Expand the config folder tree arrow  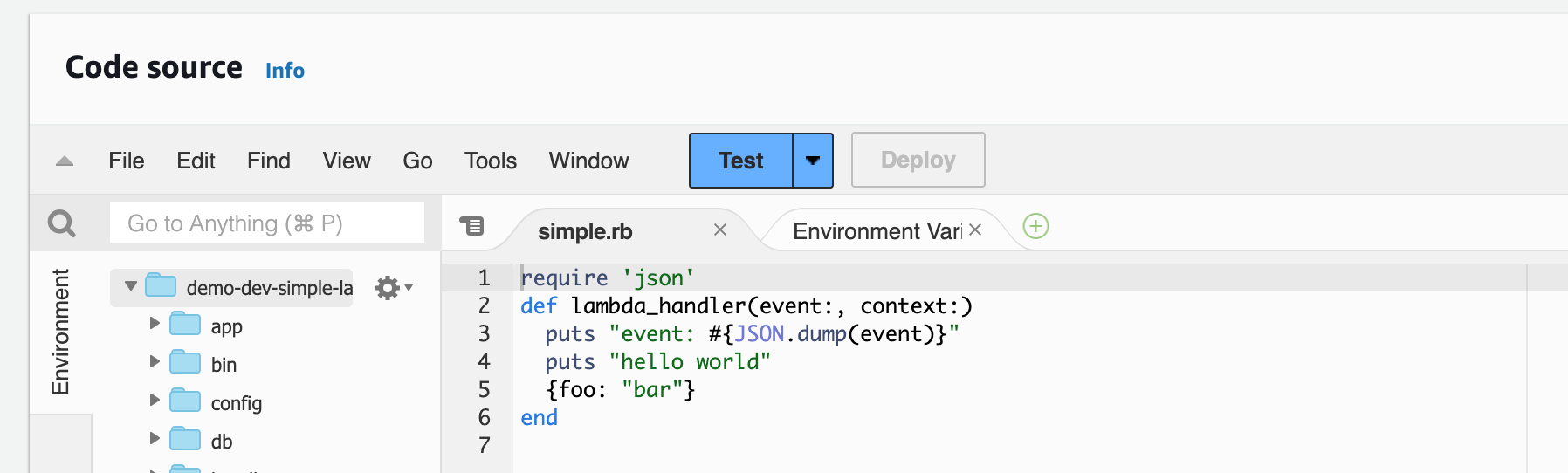click(x=155, y=401)
